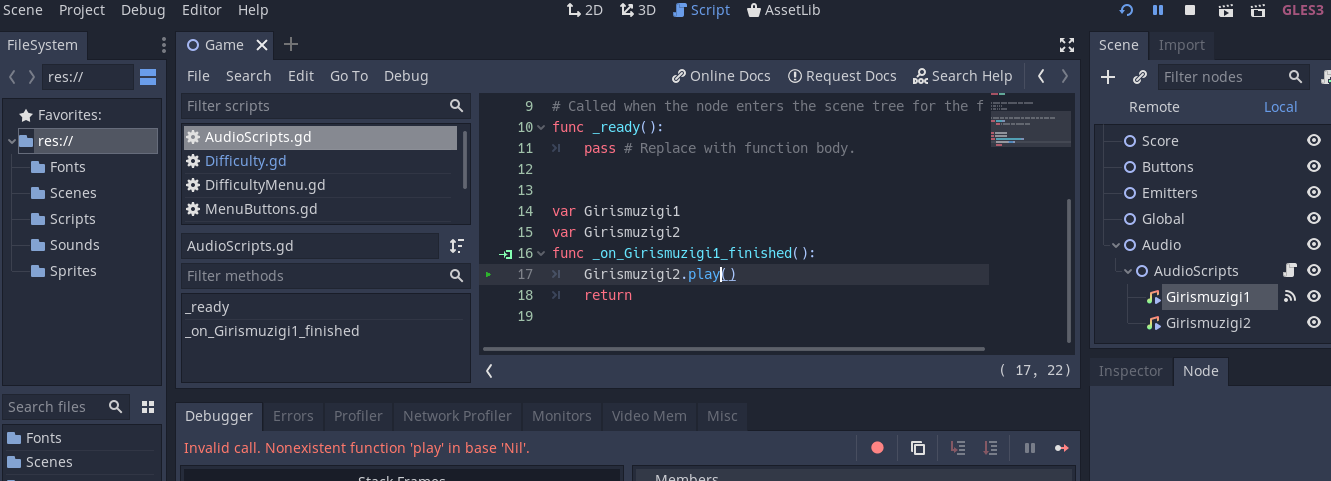Click the copy error icon in Debugger
The height and width of the screenshot is (481, 1331).
tap(918, 448)
